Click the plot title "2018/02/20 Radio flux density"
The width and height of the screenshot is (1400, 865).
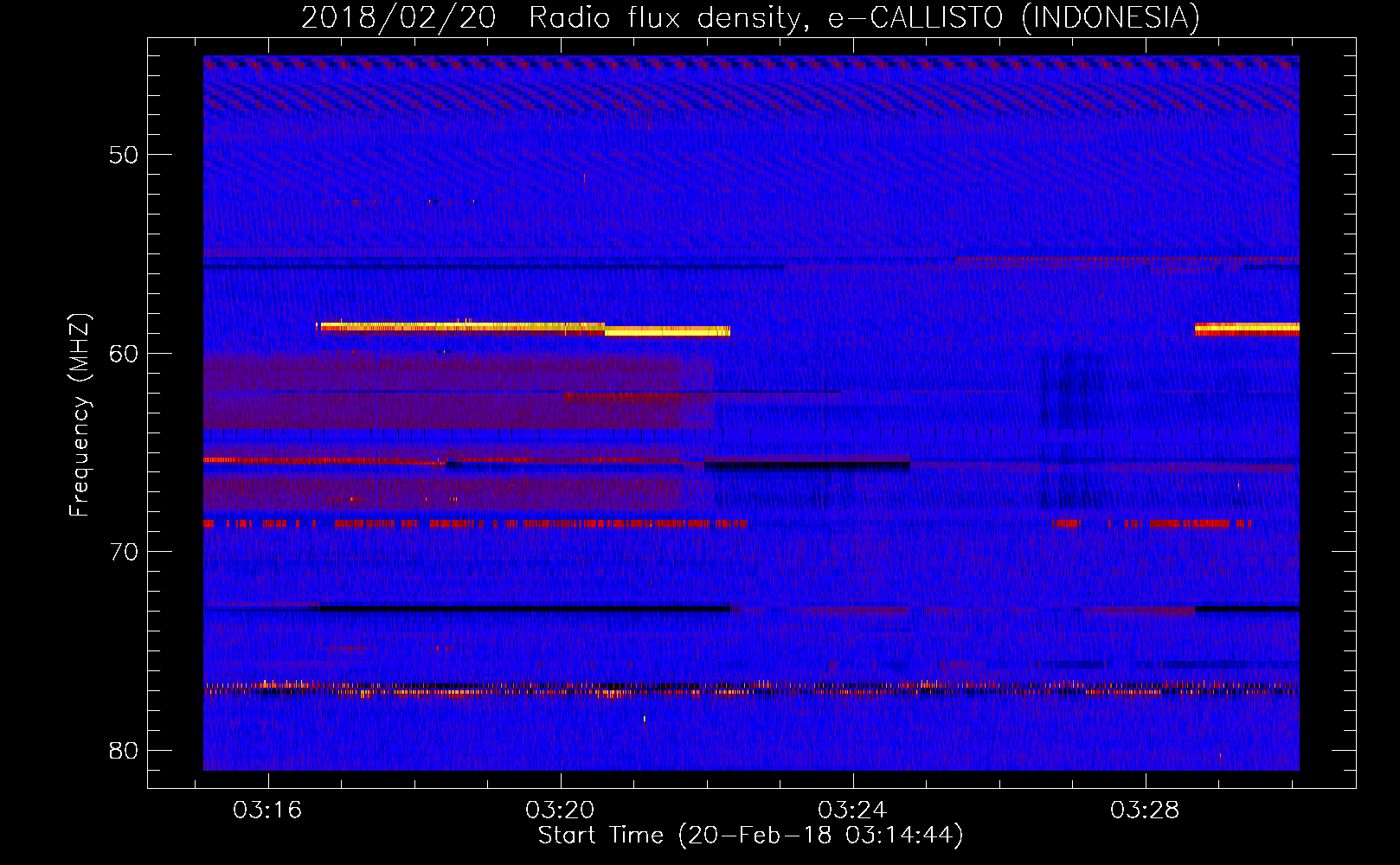[550, 17]
